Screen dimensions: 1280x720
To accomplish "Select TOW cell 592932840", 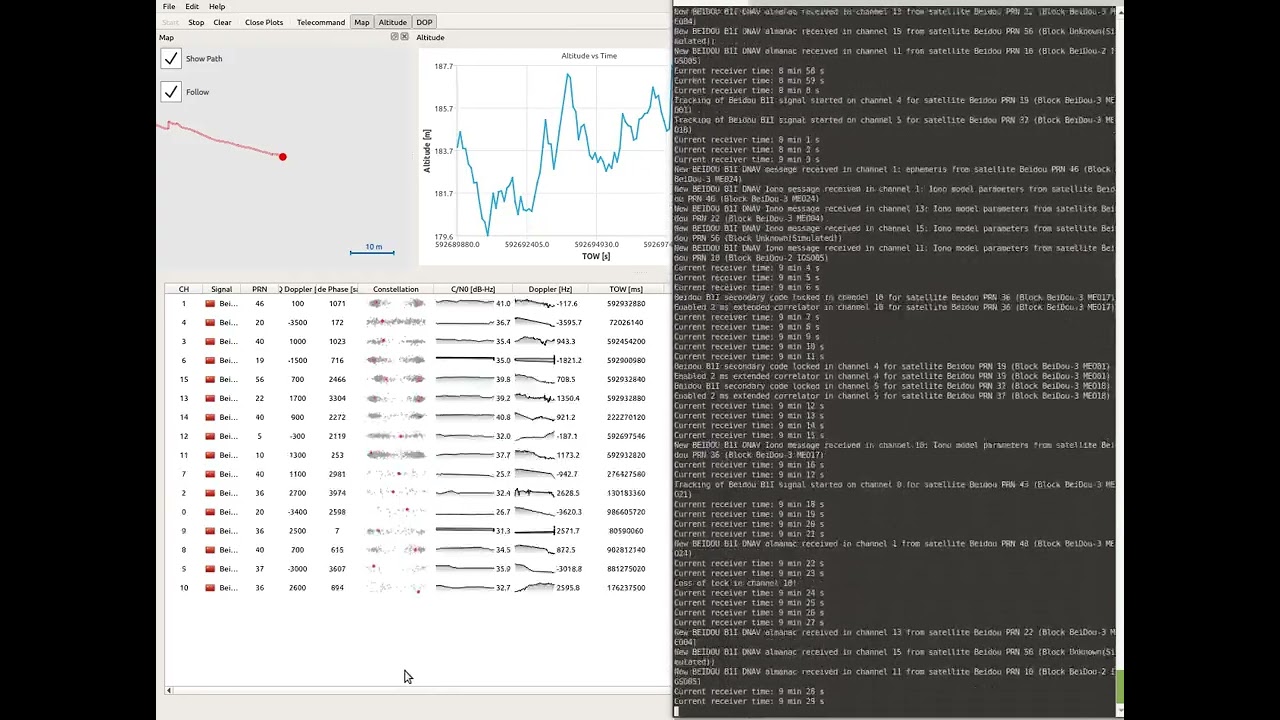I will [626, 379].
